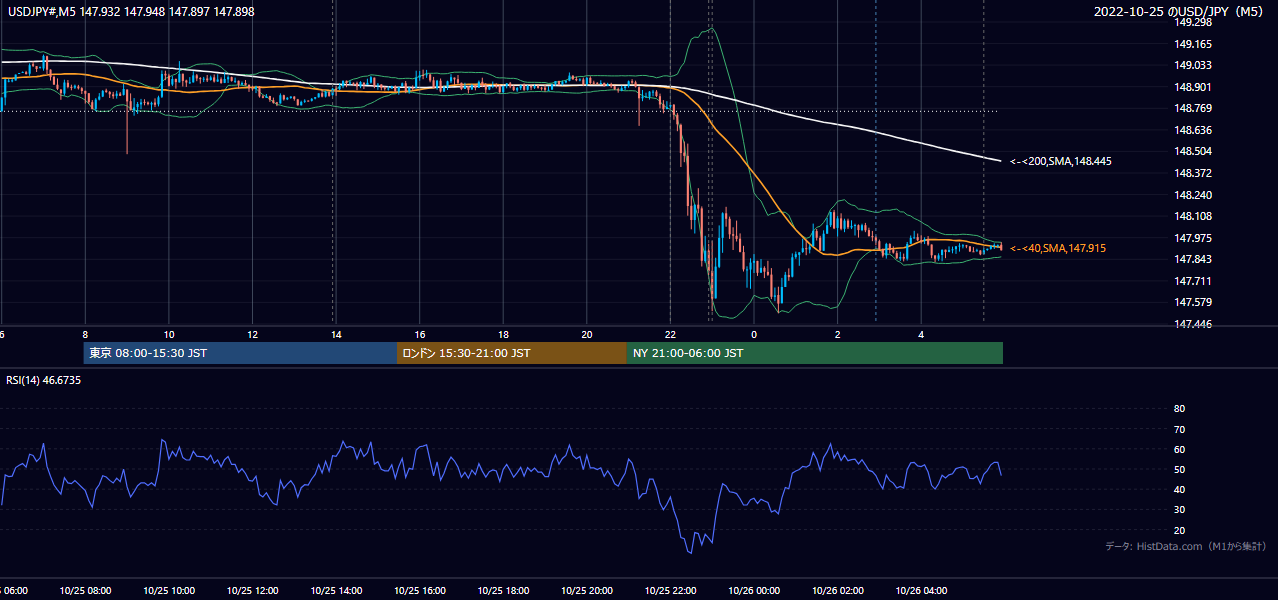Screen dimensions: 1278x600
Task: Click the chart title 2022-10-25 USD/JPY (M5)
Action: [x=1180, y=12]
